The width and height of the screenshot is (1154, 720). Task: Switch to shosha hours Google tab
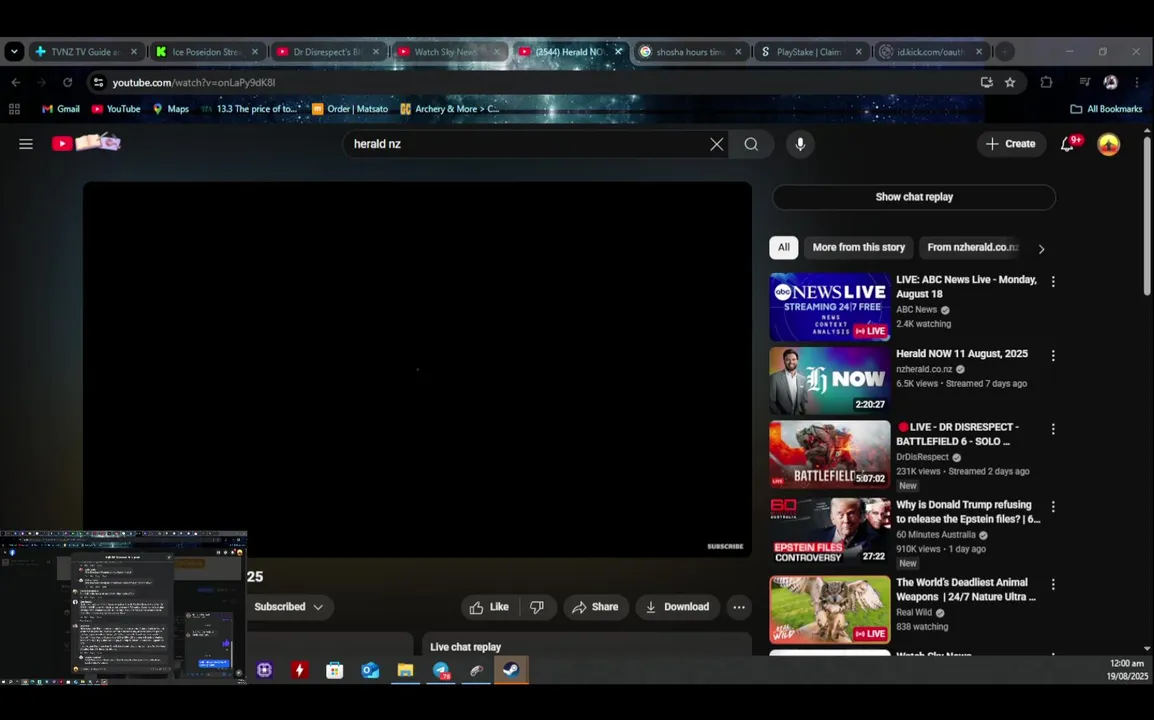point(692,52)
